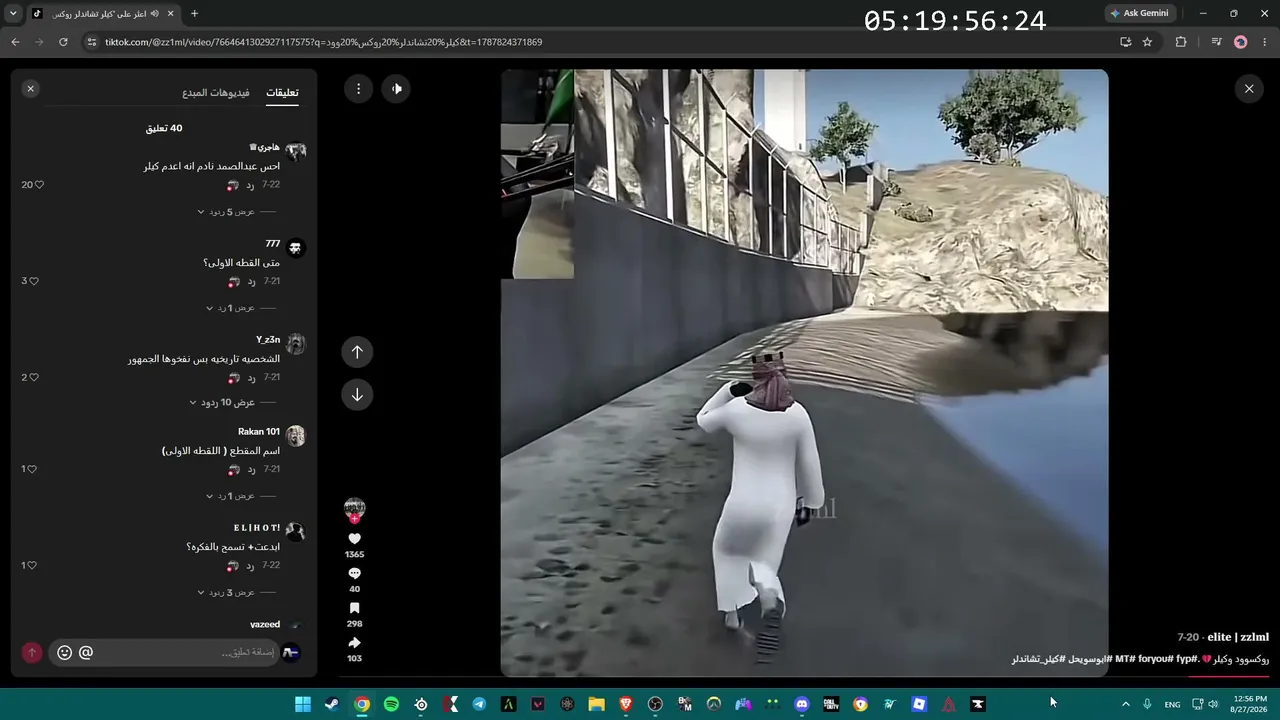Viewport: 1280px width, 720px height.
Task: Close the TikTok video viewer
Action: (1249, 89)
